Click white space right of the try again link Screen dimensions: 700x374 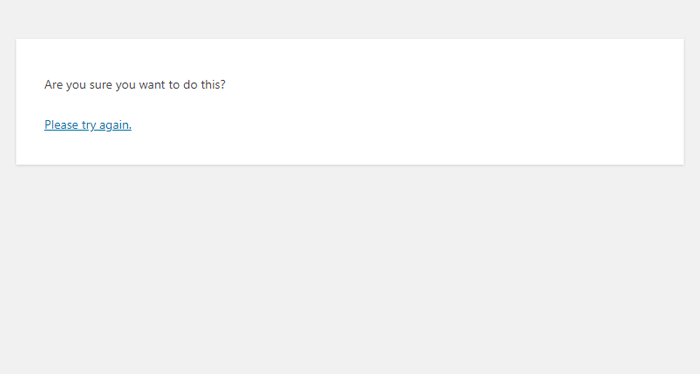pos(402,125)
